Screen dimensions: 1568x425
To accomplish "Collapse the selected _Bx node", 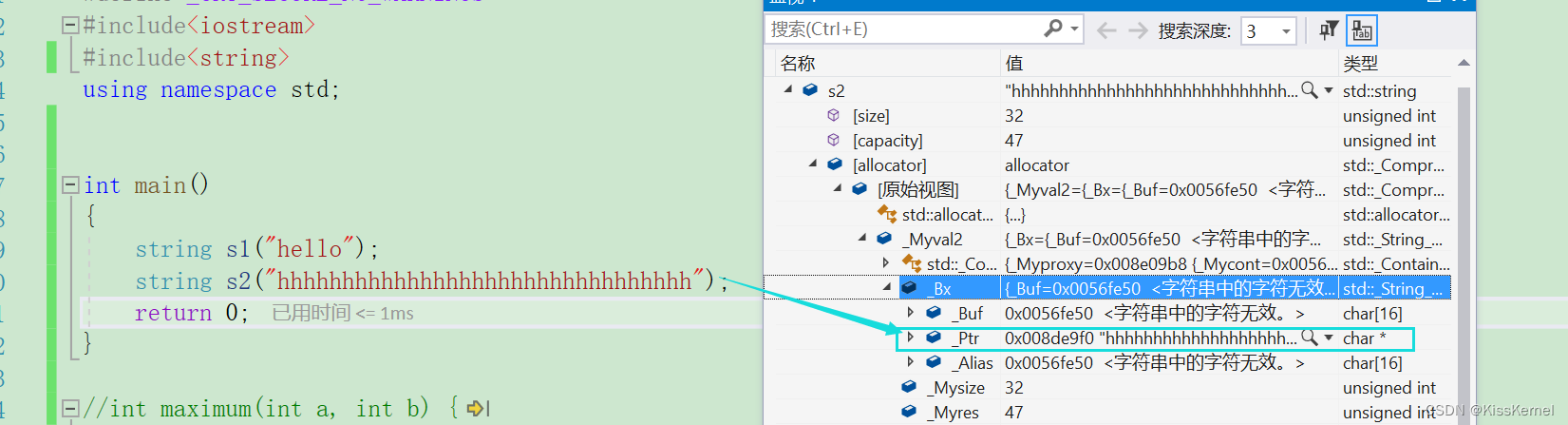I will [x=887, y=287].
